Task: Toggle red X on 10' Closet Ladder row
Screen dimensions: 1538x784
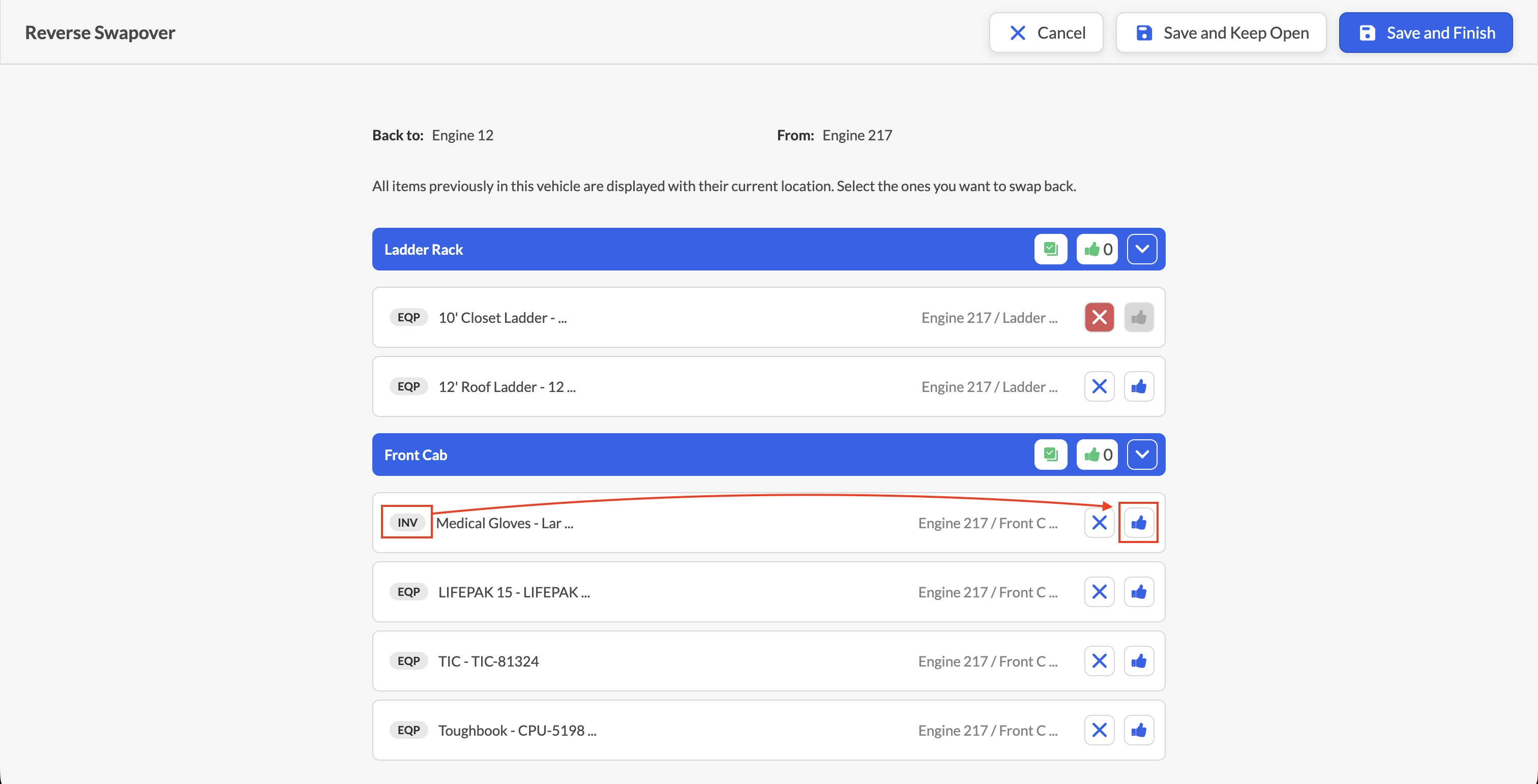Action: [x=1100, y=317]
